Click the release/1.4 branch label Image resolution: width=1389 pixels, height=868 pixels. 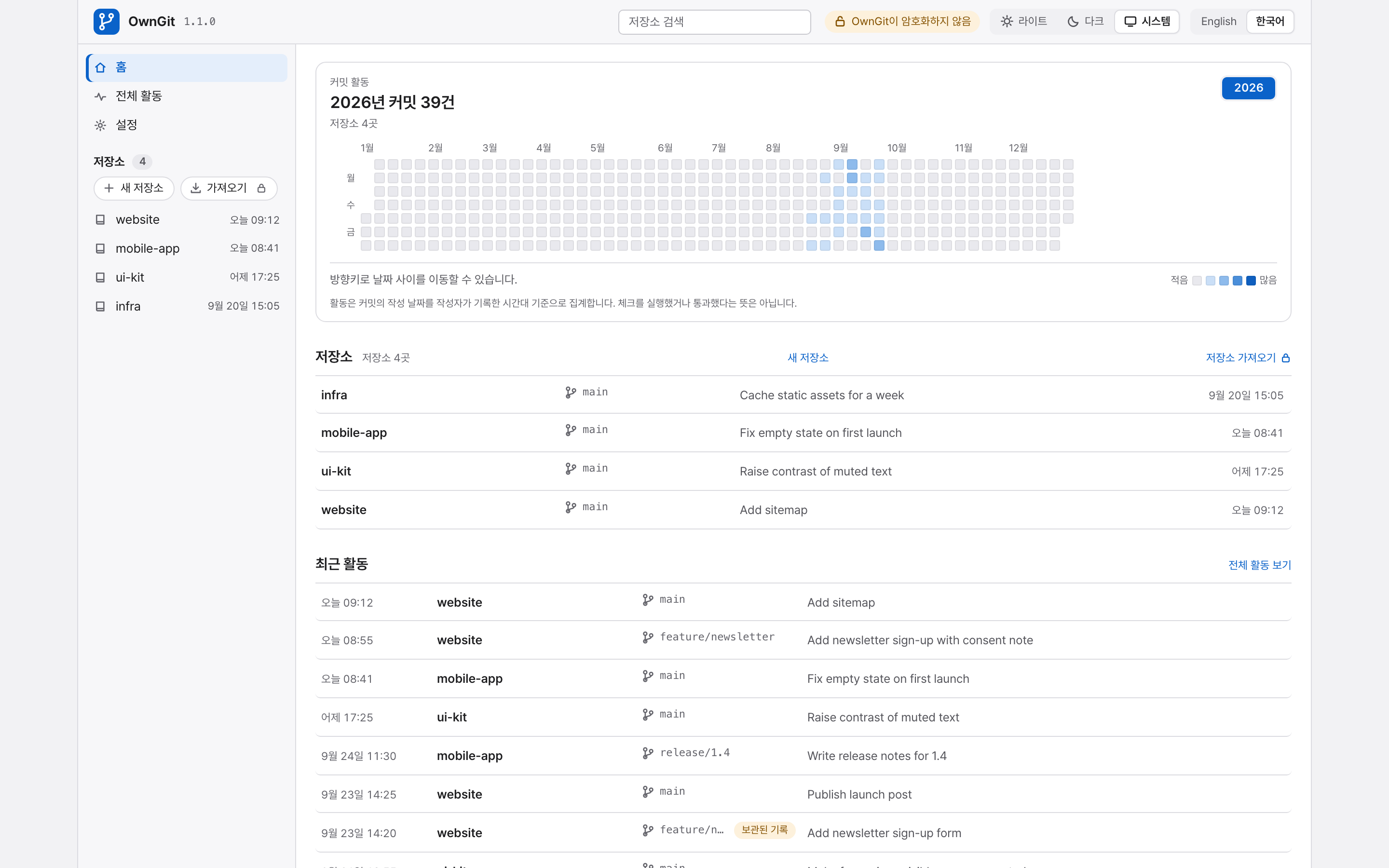coord(694,753)
